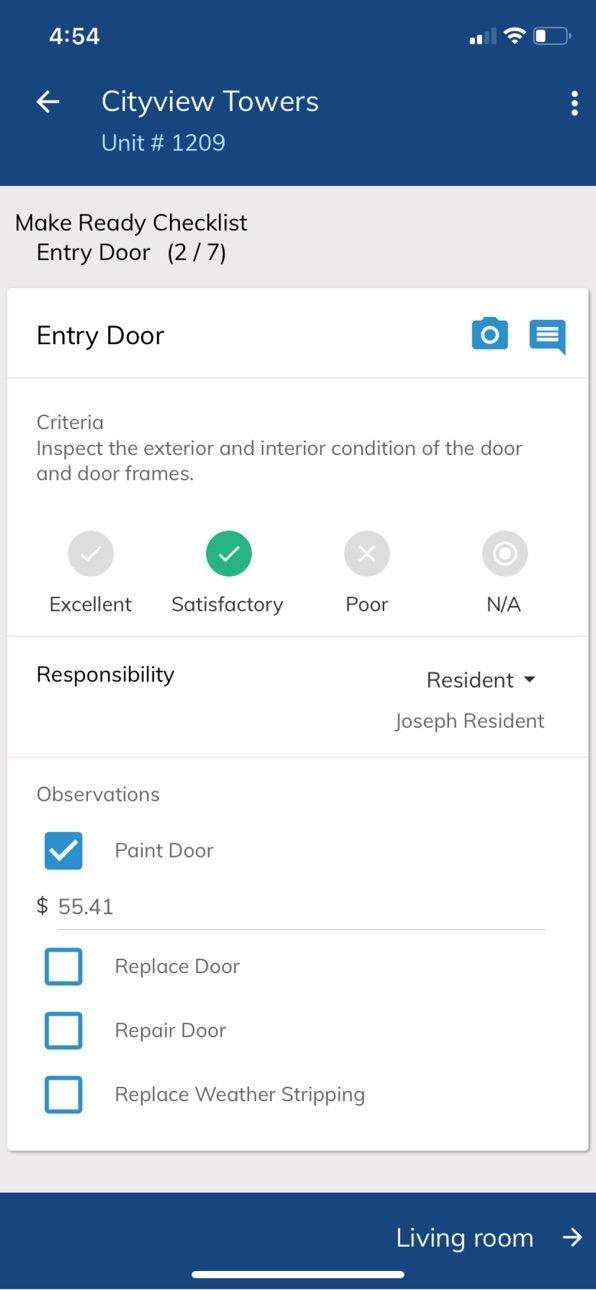
Task: Select the Excellent rating checkmark
Action: (91, 553)
